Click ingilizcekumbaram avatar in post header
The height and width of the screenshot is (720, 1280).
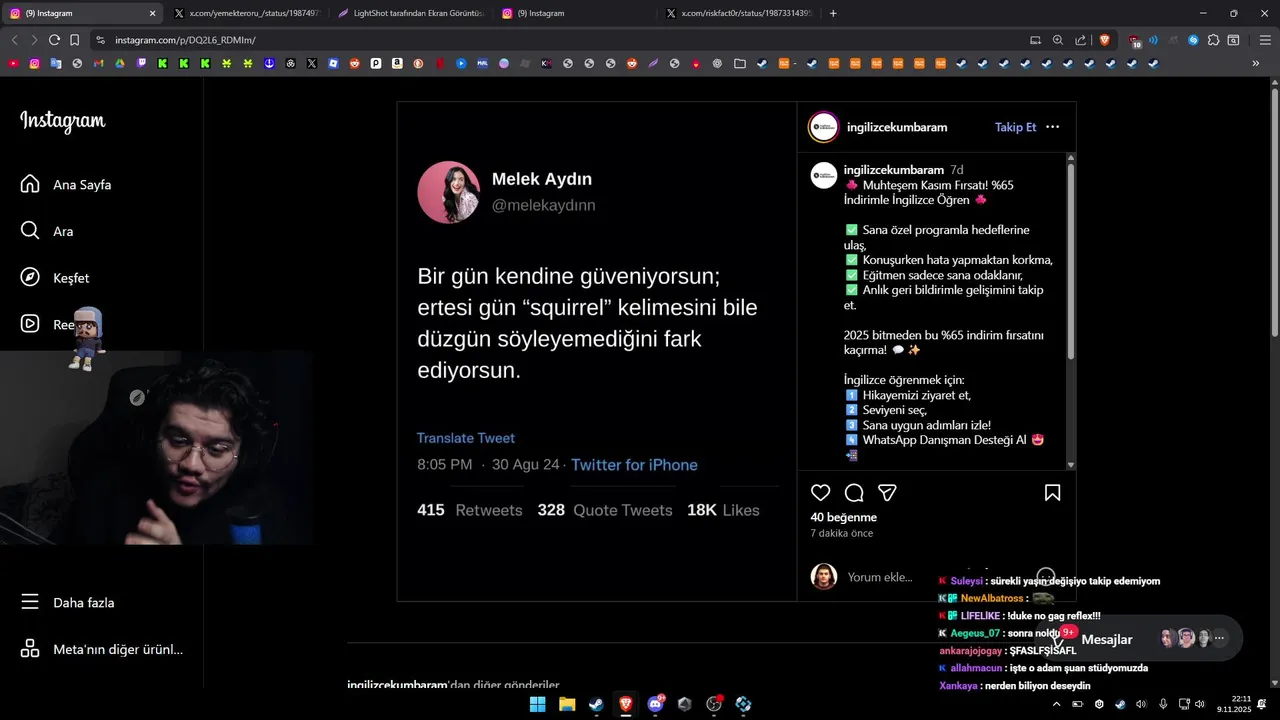click(823, 127)
